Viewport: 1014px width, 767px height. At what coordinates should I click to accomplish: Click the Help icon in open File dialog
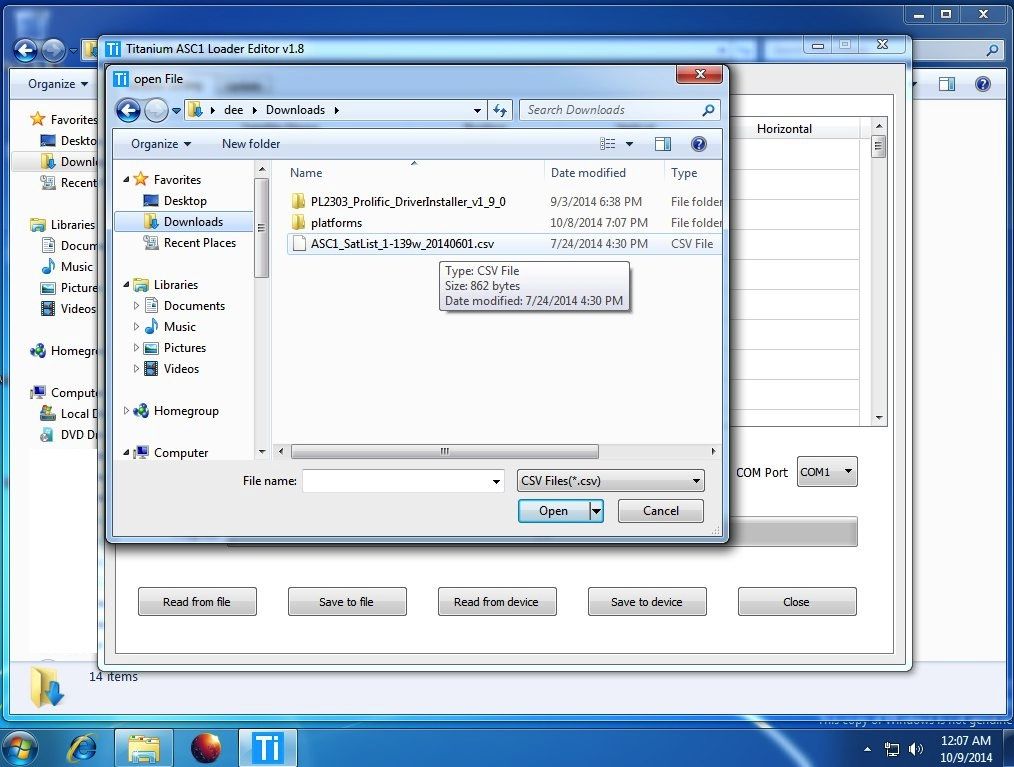(x=698, y=144)
